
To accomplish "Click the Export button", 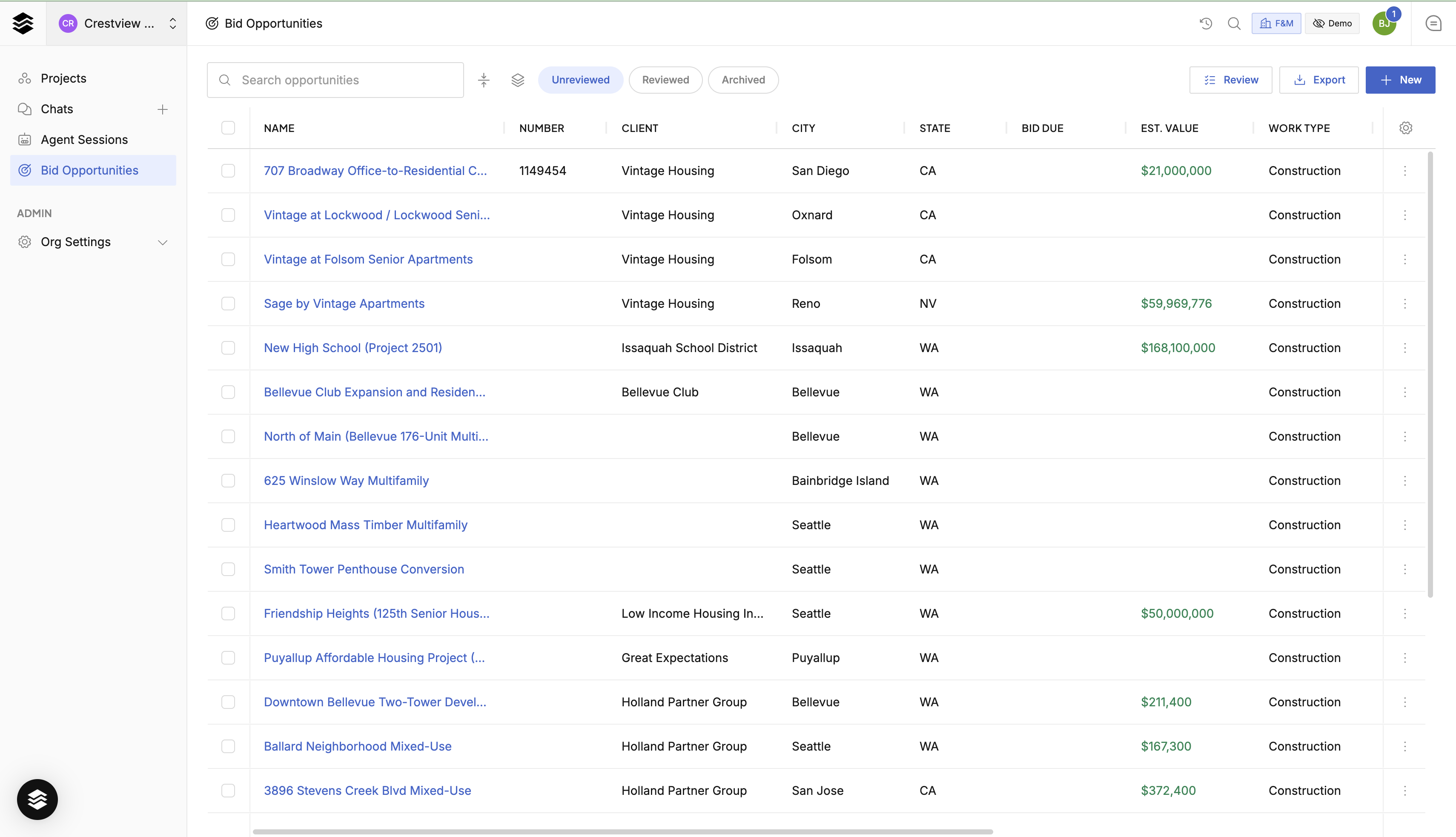I will pos(1318,80).
